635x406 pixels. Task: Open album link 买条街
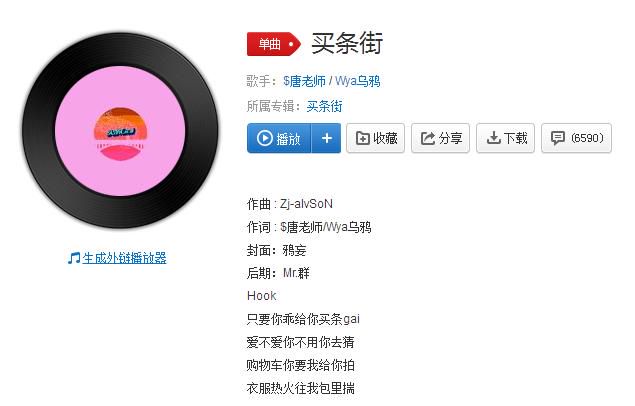coord(324,106)
